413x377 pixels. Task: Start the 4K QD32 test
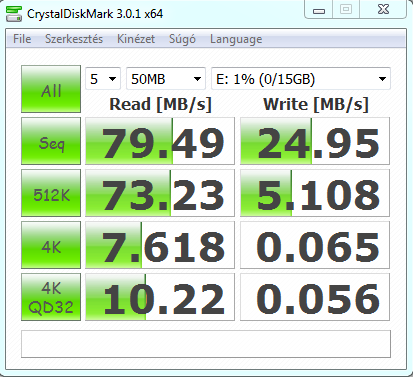51,297
